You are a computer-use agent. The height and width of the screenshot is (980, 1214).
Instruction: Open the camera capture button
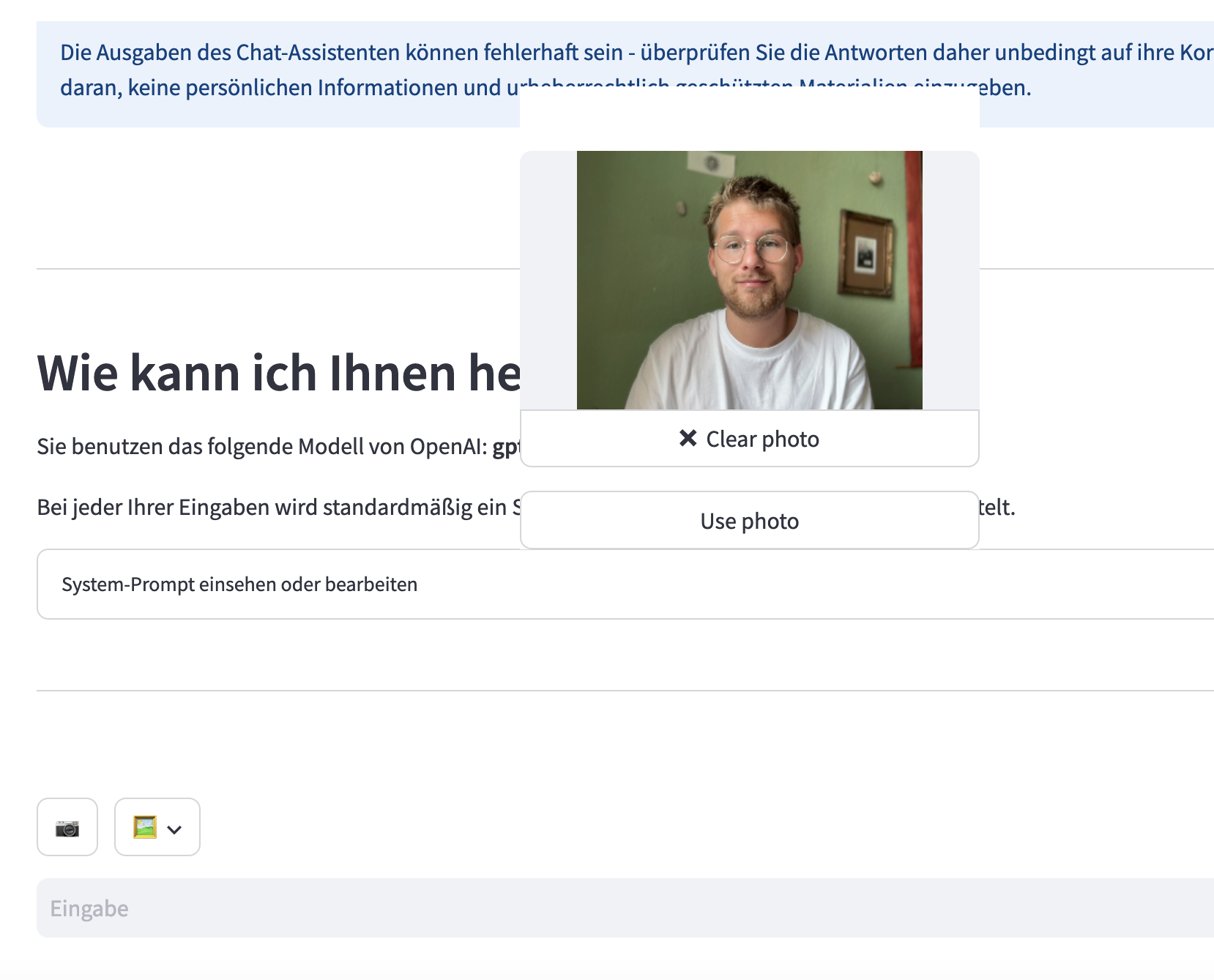[x=67, y=827]
